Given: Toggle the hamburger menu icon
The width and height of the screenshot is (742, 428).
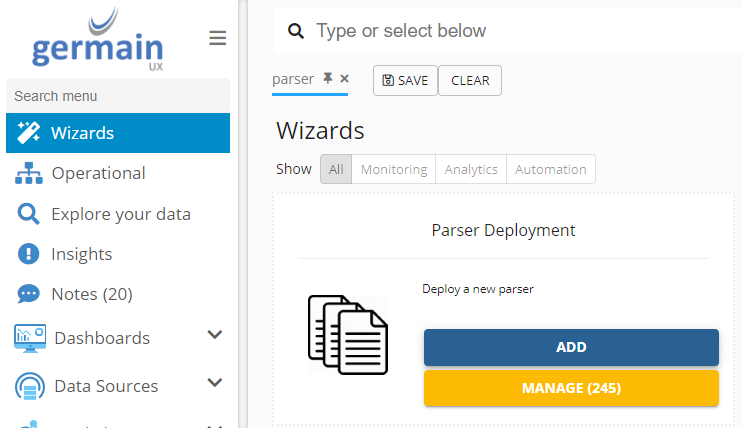Looking at the screenshot, I should [x=217, y=39].
